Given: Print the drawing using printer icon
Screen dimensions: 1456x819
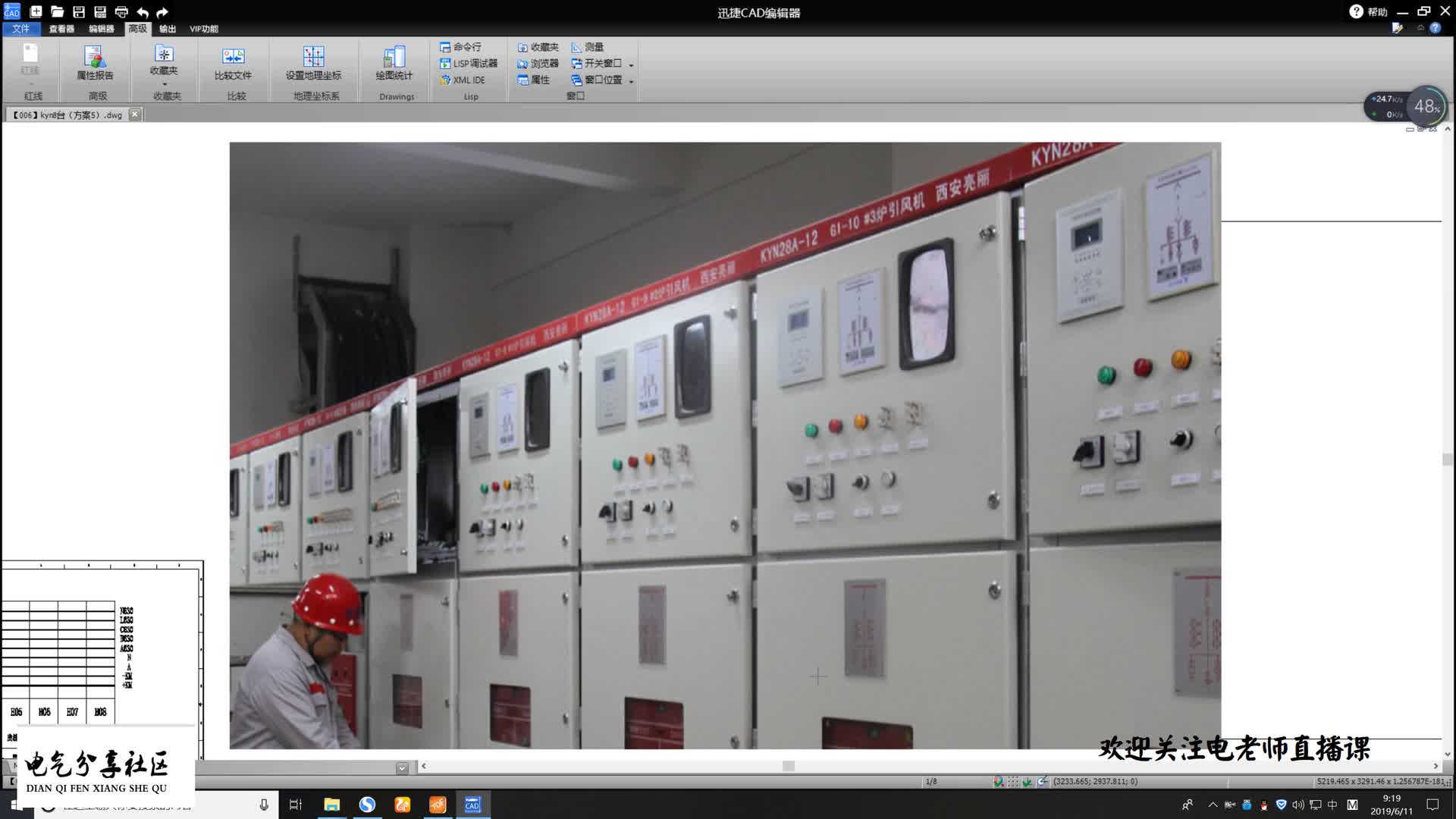Looking at the screenshot, I should 121,11.
